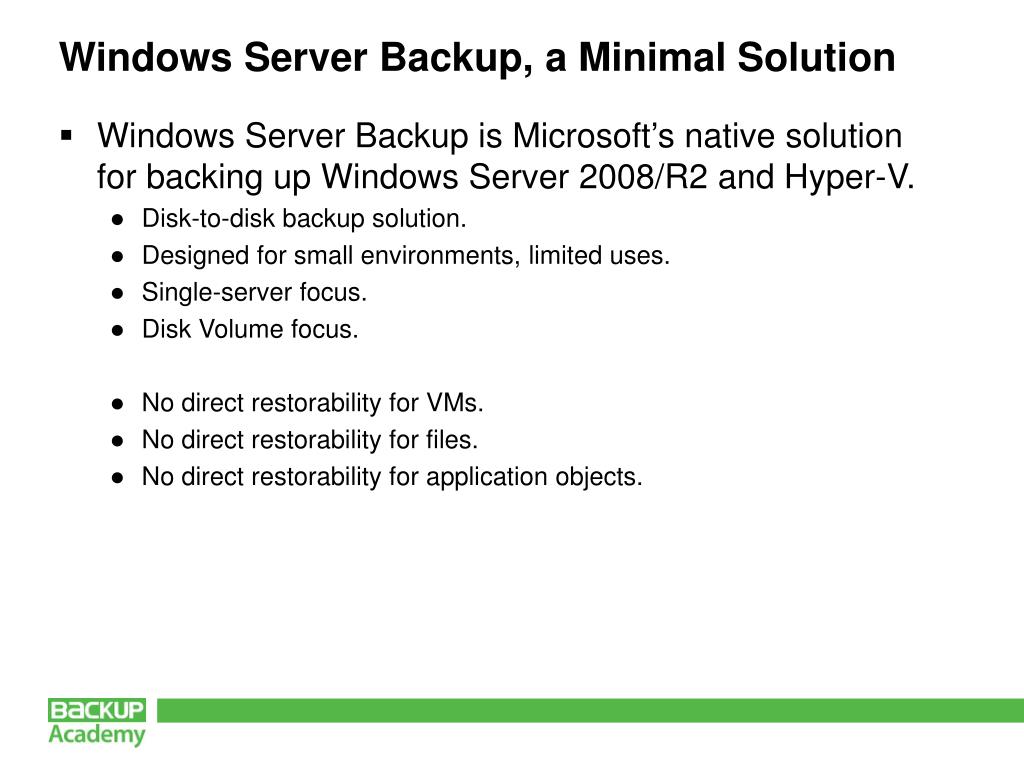This screenshot has width=1024, height=768.
Task: Click the bullet beside 'Designed for small environments'
Action: click(x=117, y=256)
